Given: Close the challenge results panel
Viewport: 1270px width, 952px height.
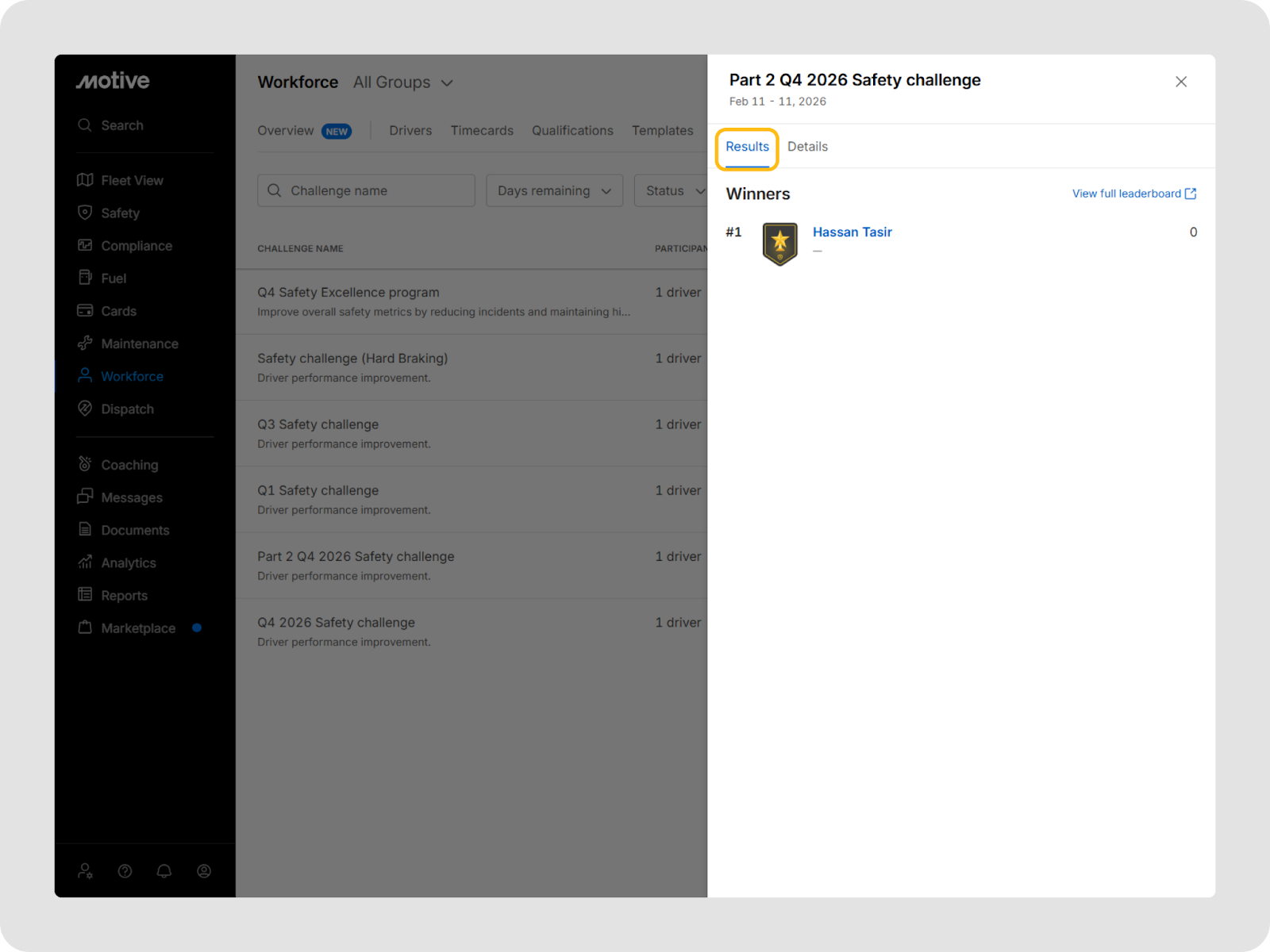Looking at the screenshot, I should click(1180, 82).
